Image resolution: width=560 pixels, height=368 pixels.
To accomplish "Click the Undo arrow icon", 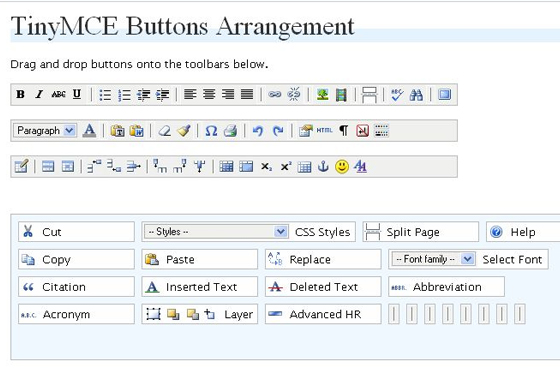I will 258,131.
